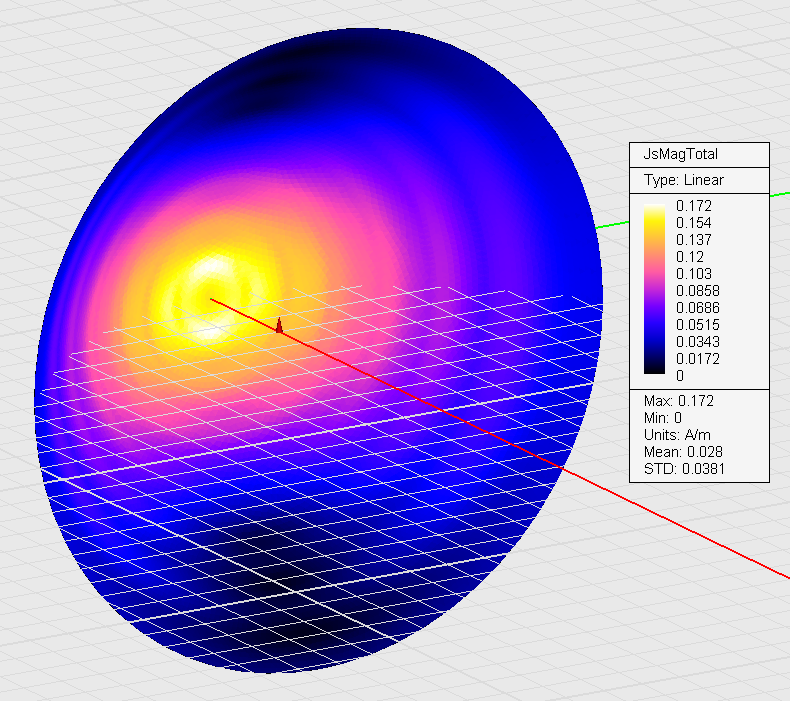790x701 pixels.
Task: Click the Max: 0.172 statistic
Action: pos(678,401)
